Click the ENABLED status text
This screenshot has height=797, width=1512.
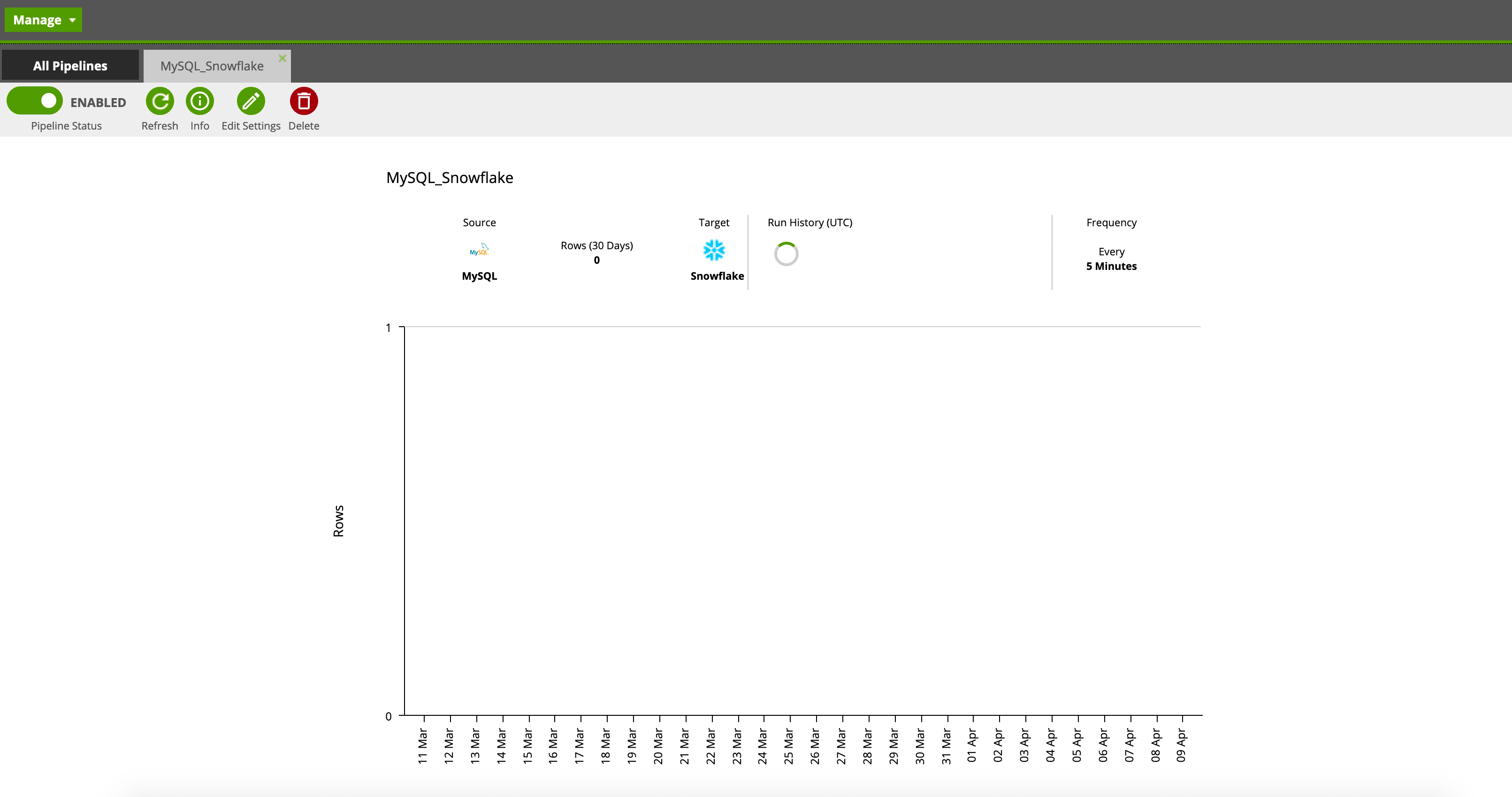[98, 103]
